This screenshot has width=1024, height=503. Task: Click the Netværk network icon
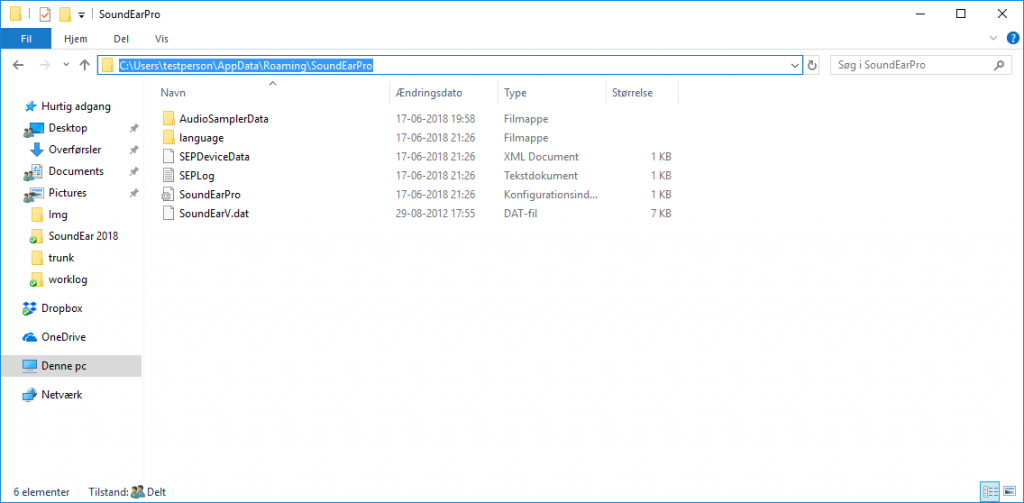point(29,395)
